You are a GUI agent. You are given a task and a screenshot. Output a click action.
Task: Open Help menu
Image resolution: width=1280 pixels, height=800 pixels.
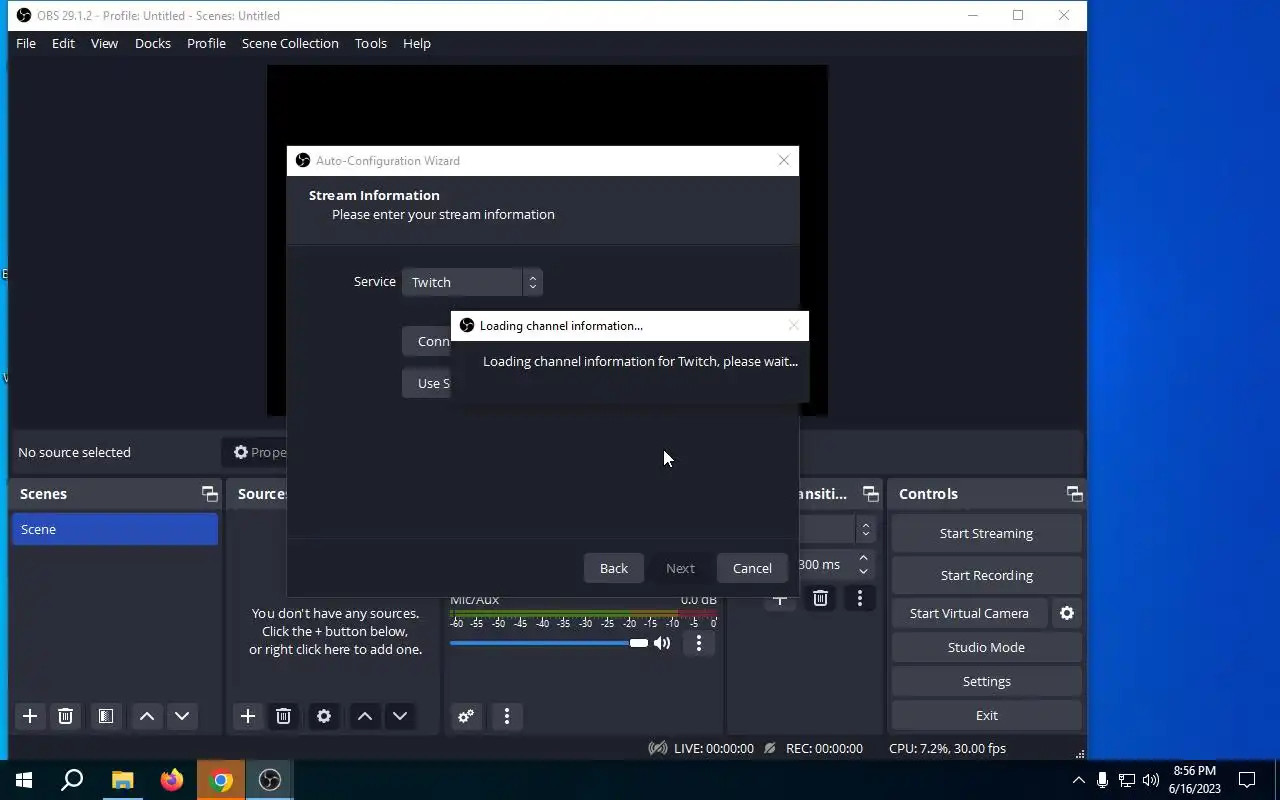[417, 43]
